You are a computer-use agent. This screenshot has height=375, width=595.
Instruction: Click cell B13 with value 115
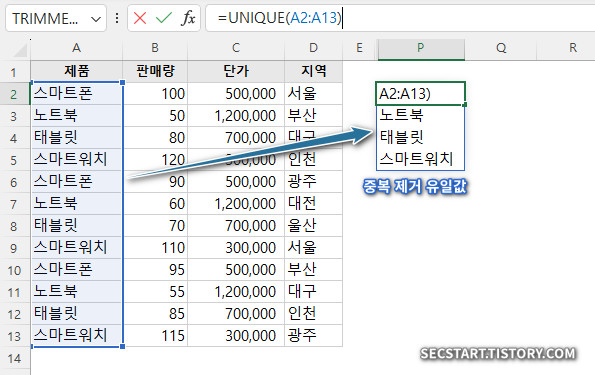pos(155,336)
